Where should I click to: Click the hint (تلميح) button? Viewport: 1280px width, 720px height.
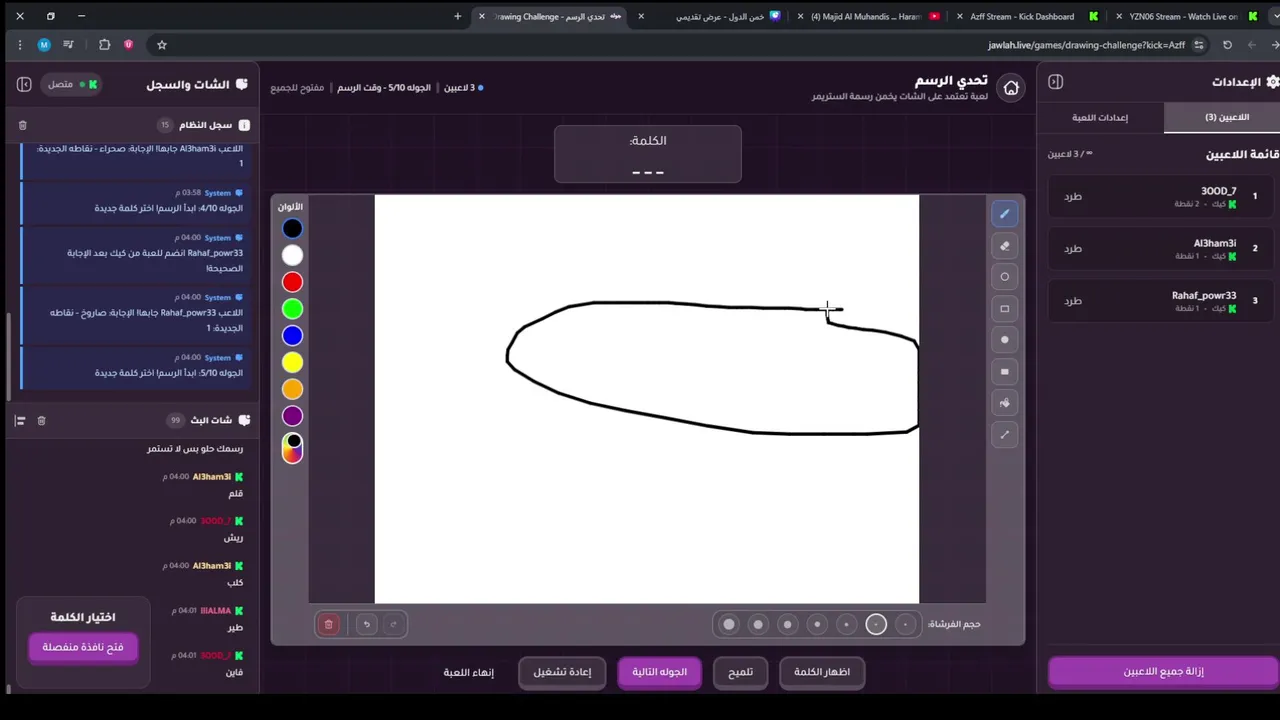pos(740,672)
